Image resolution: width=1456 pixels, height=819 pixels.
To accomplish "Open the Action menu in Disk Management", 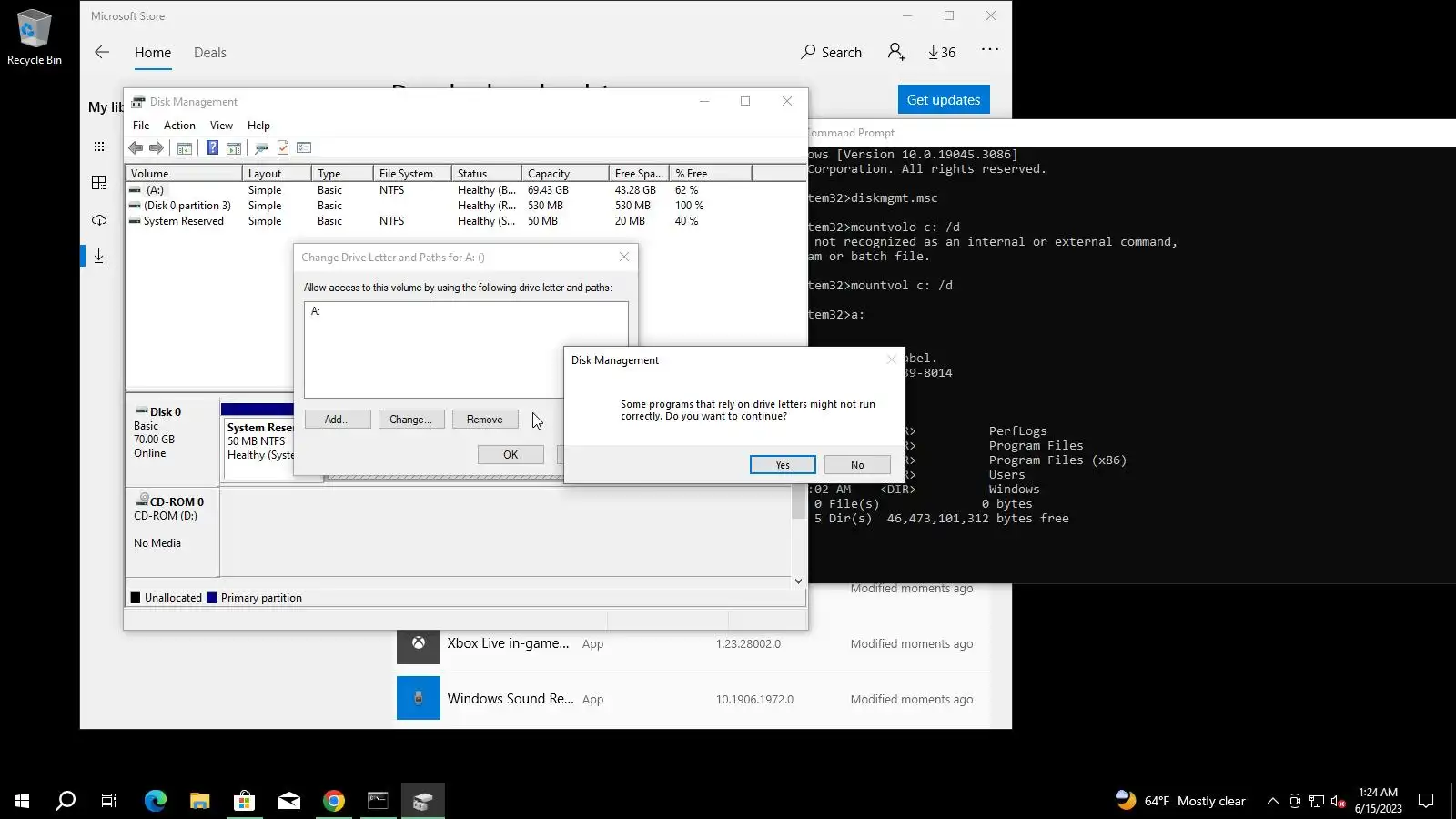I will pos(179,126).
